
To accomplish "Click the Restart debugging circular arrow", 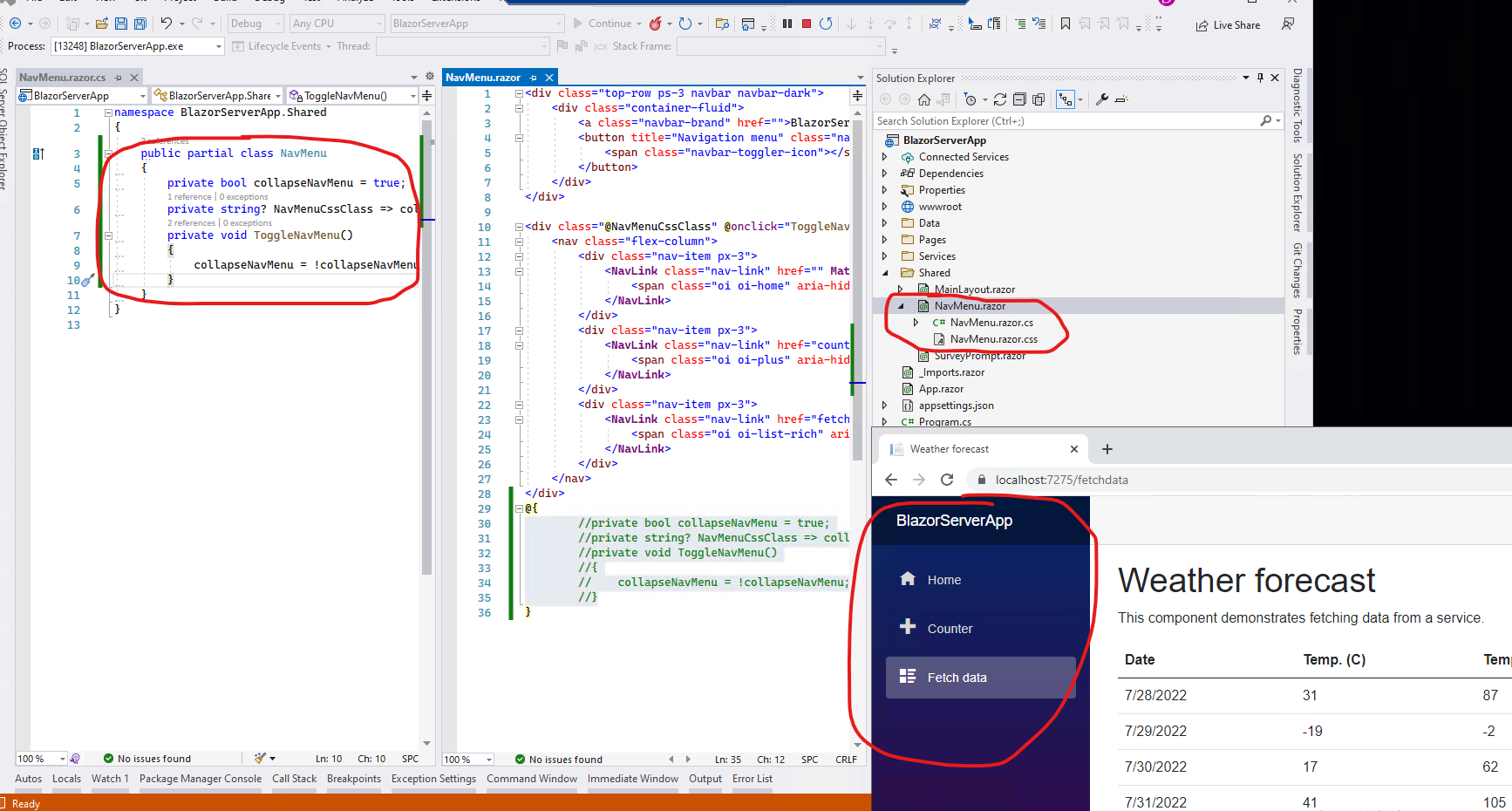I will 826,24.
